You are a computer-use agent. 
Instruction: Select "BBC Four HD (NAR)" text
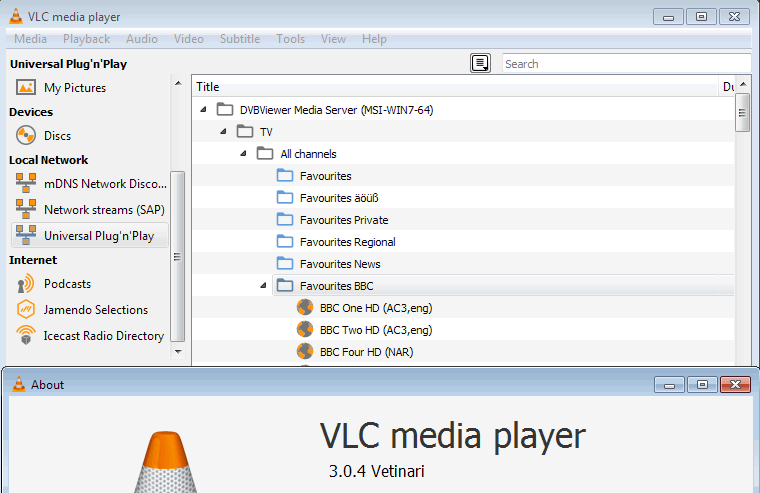pos(366,352)
